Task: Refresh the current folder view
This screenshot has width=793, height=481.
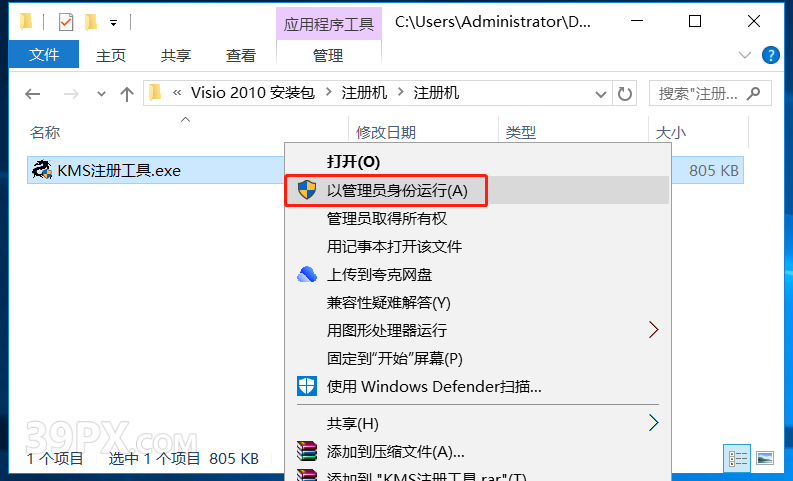Action: click(x=625, y=94)
